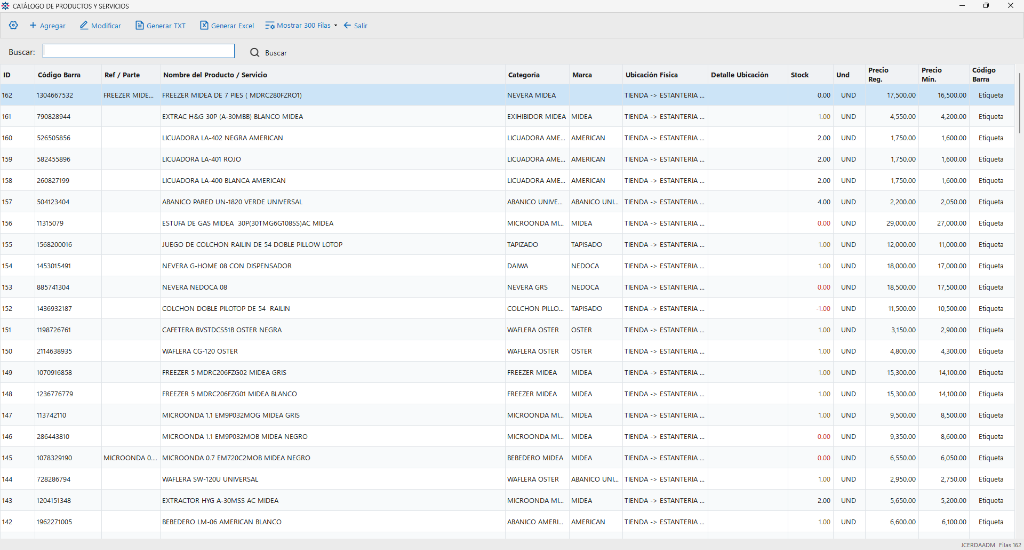1024x550 pixels.
Task: Sort by the Und column header
Action: [842, 74]
